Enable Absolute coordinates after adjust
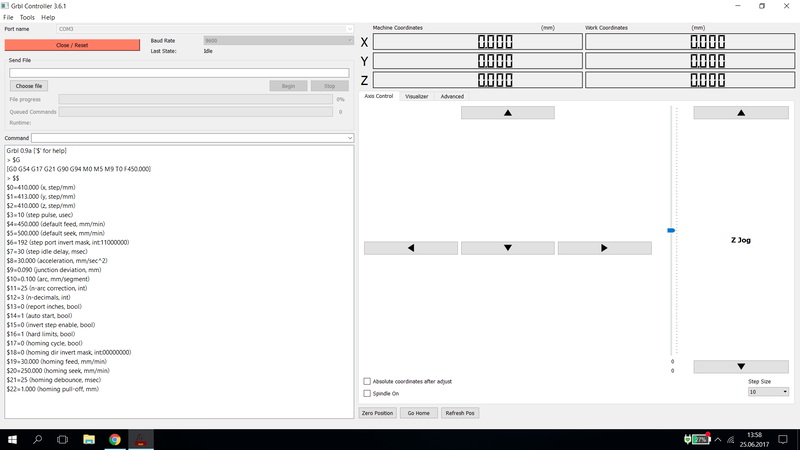The width and height of the screenshot is (800, 450). tap(367, 381)
